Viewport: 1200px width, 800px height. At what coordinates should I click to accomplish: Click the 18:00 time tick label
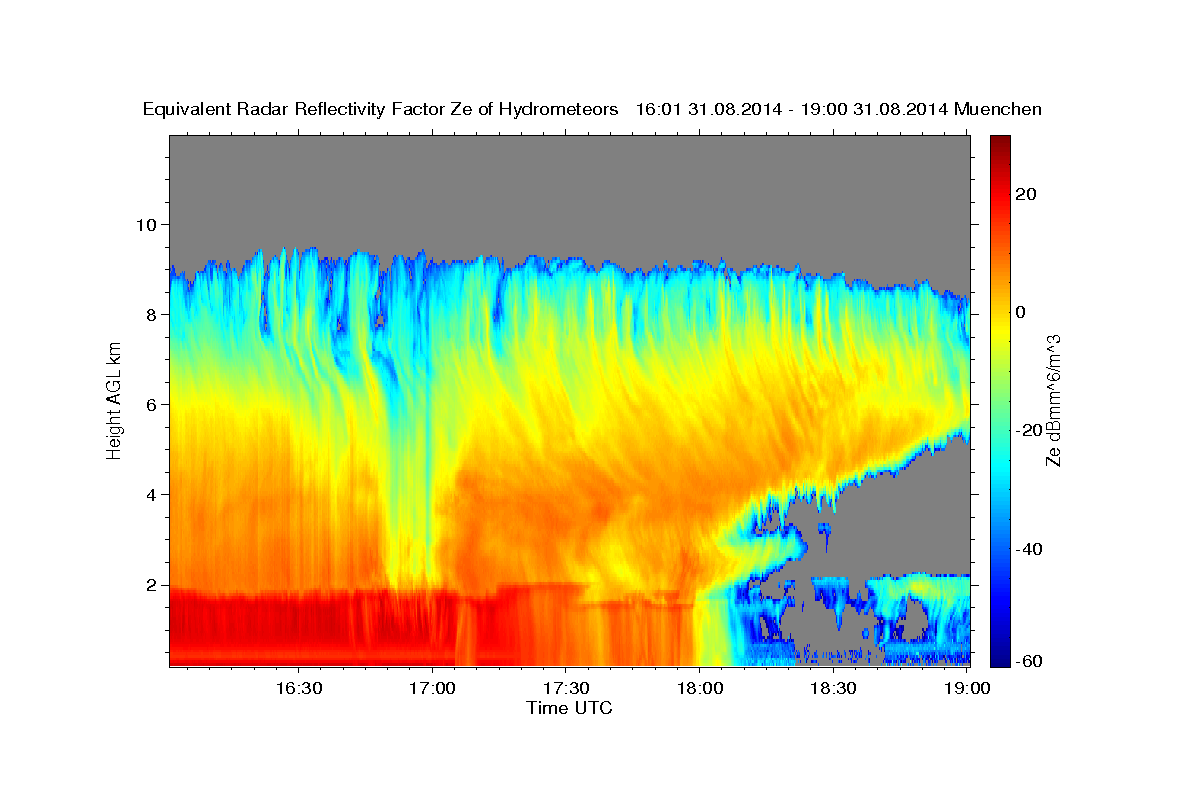click(x=700, y=688)
